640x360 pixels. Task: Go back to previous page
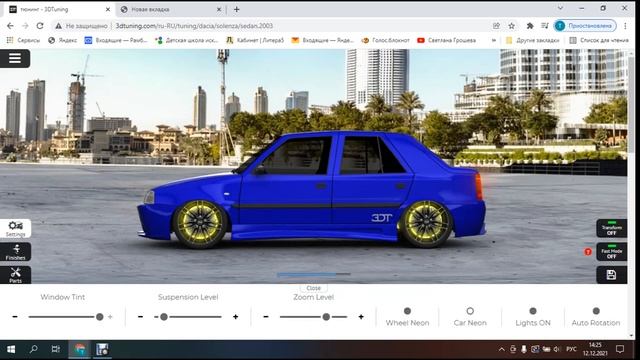tap(10, 26)
